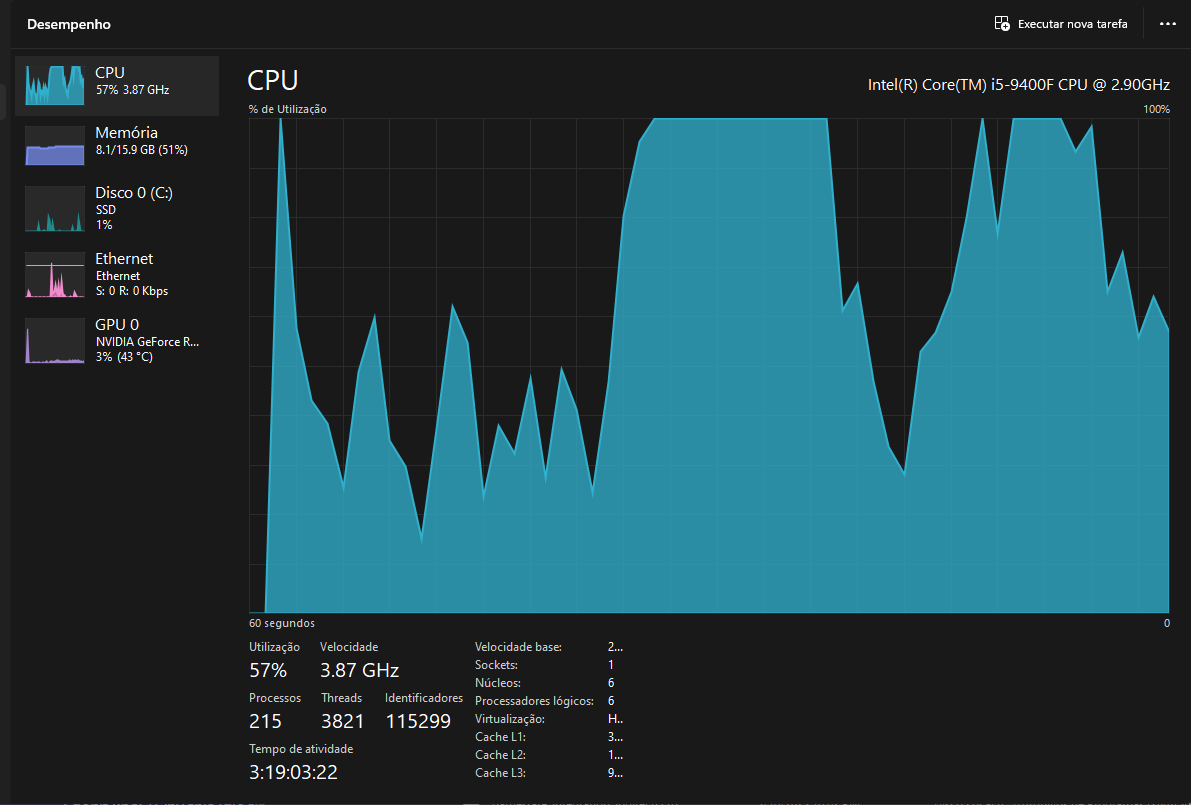Click the Executar nova tarefa icon
The width and height of the screenshot is (1191, 805).
pyautogui.click(x=1001, y=23)
